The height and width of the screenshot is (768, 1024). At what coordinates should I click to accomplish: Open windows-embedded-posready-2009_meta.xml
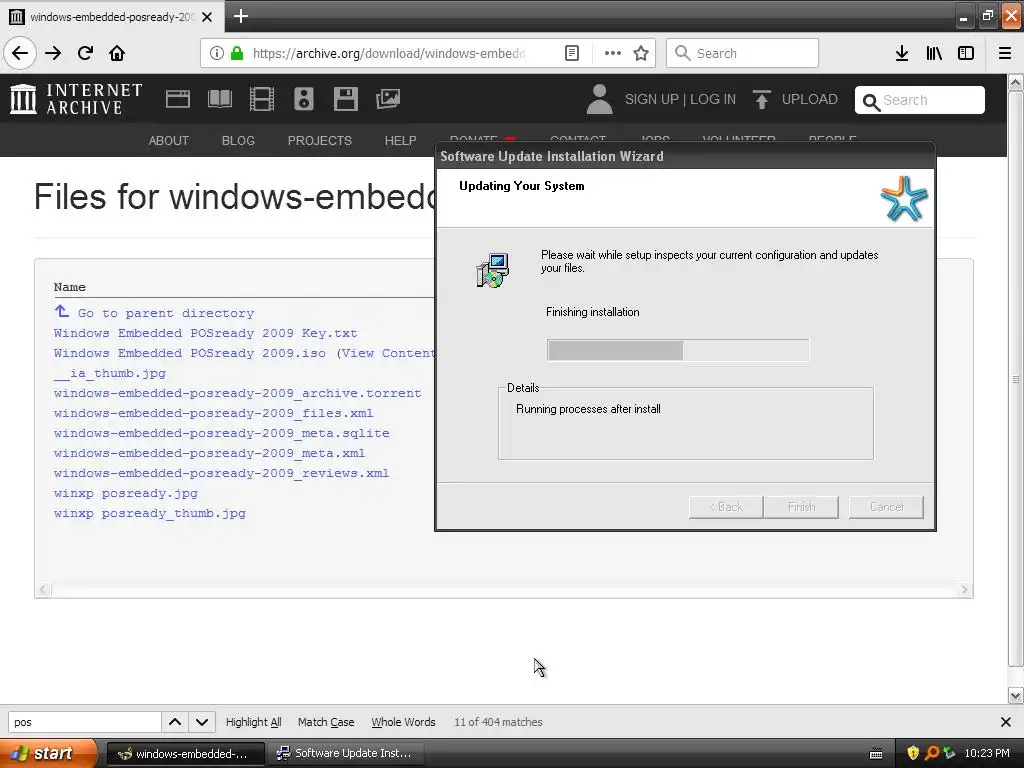(x=209, y=453)
